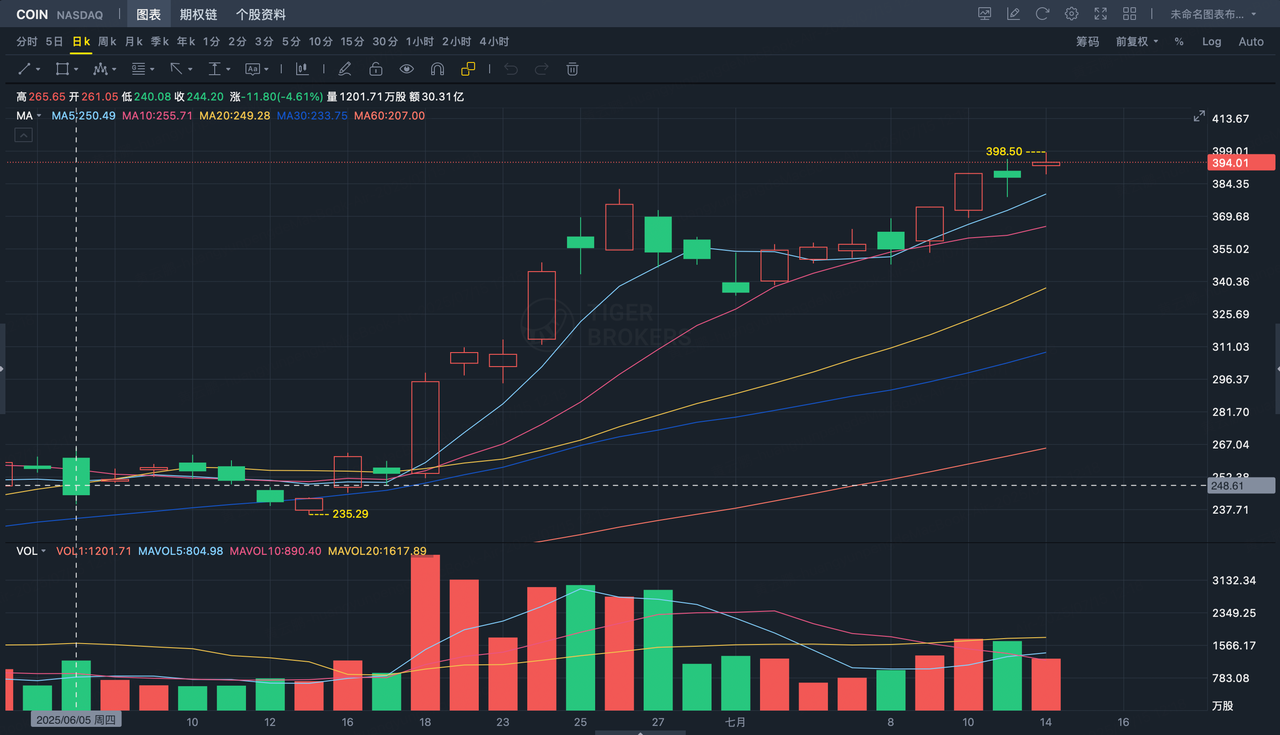Screen dimensions: 1280x735
Task: Select the text note annotation tool
Action: [x=252, y=69]
